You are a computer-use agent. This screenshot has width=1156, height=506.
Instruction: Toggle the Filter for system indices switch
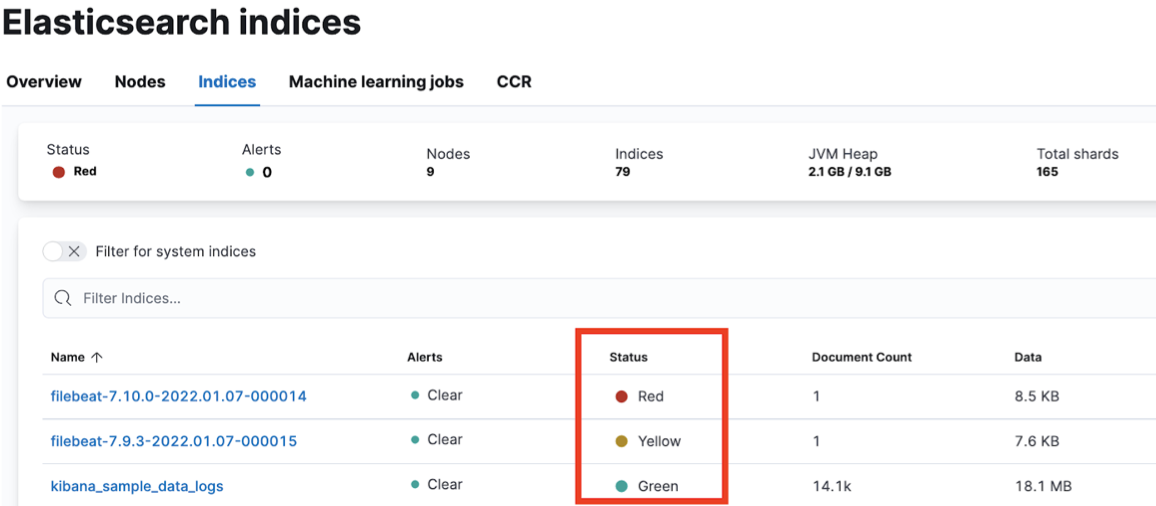65,251
